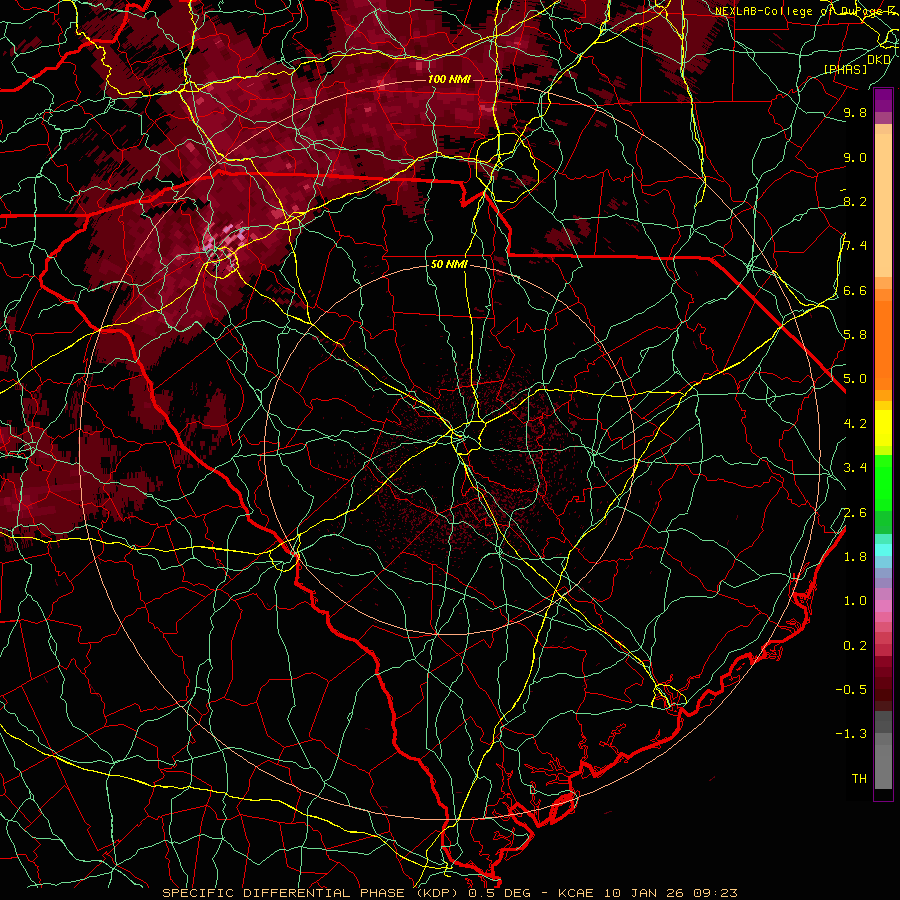
Task: Click the 4.2 scale value
Action: [855, 424]
